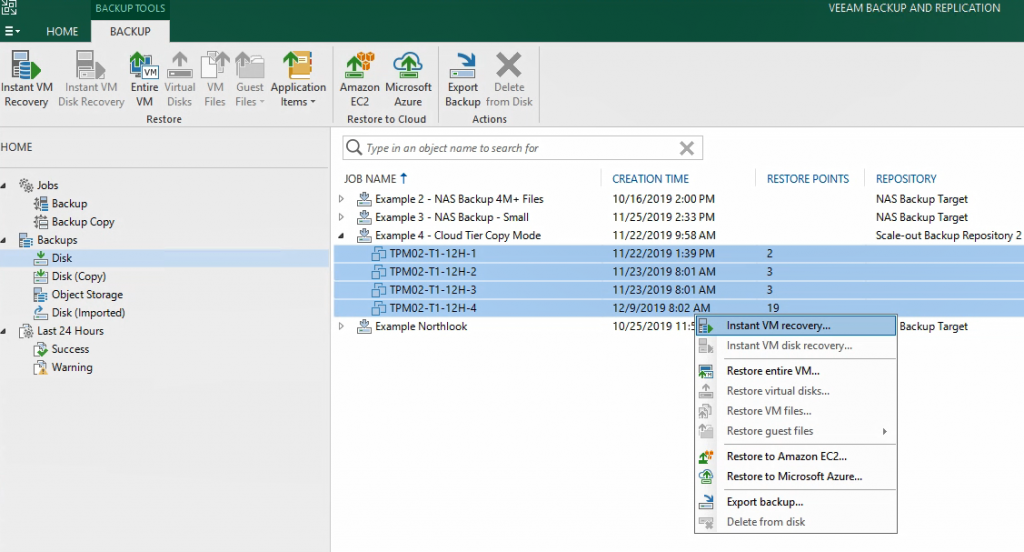Collapse the Backups tree node
1024x552 pixels.
(4, 240)
